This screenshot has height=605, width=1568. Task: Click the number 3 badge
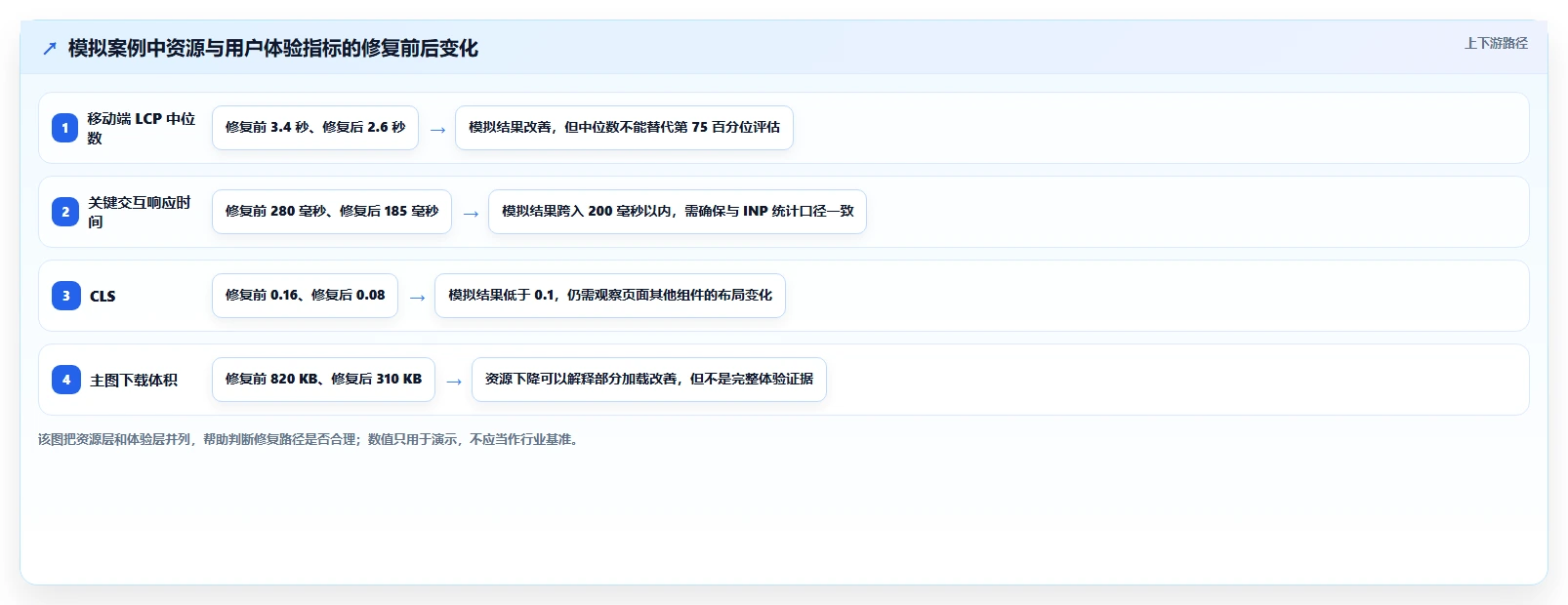point(65,296)
